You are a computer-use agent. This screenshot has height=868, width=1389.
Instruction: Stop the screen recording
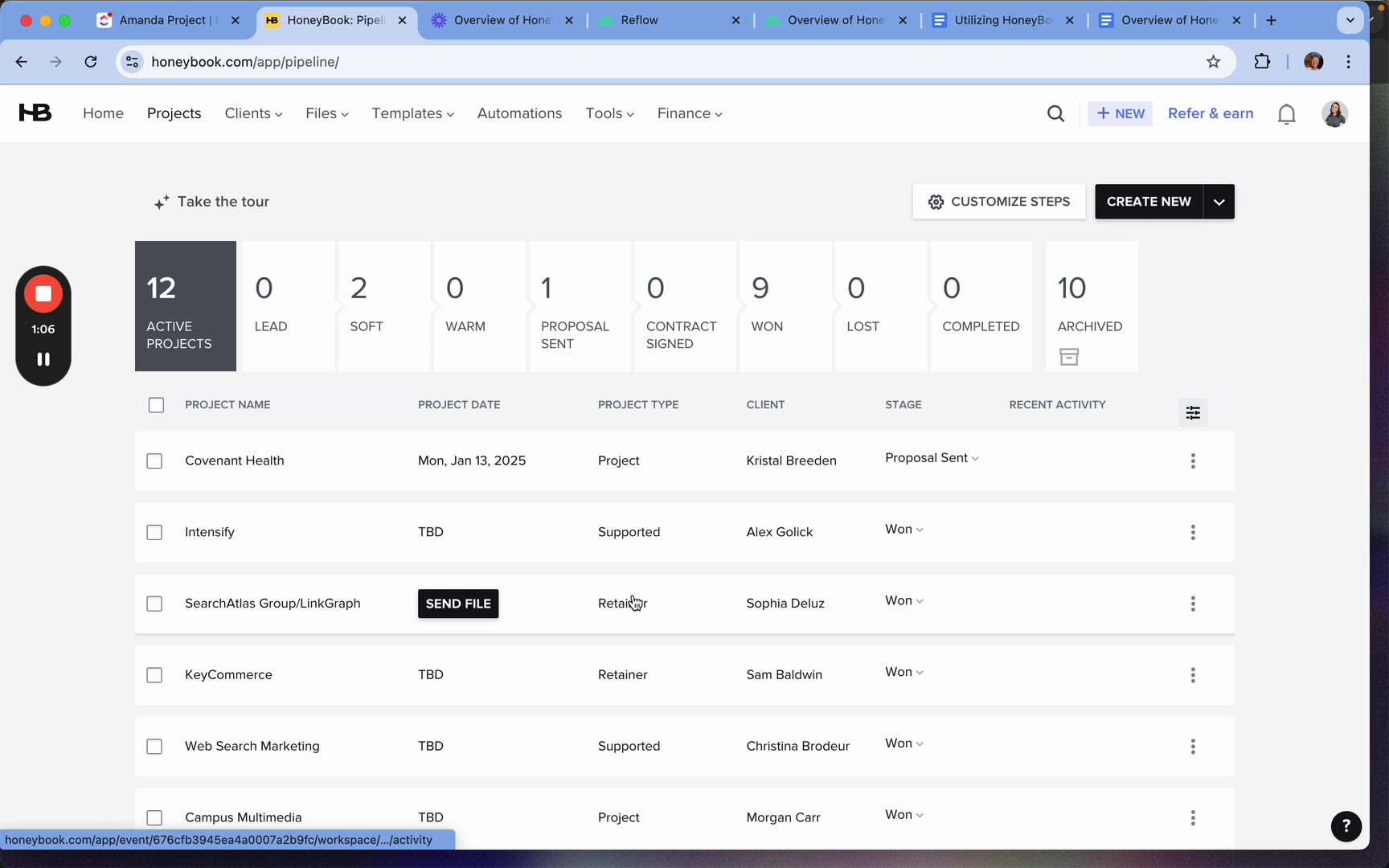[x=43, y=294]
